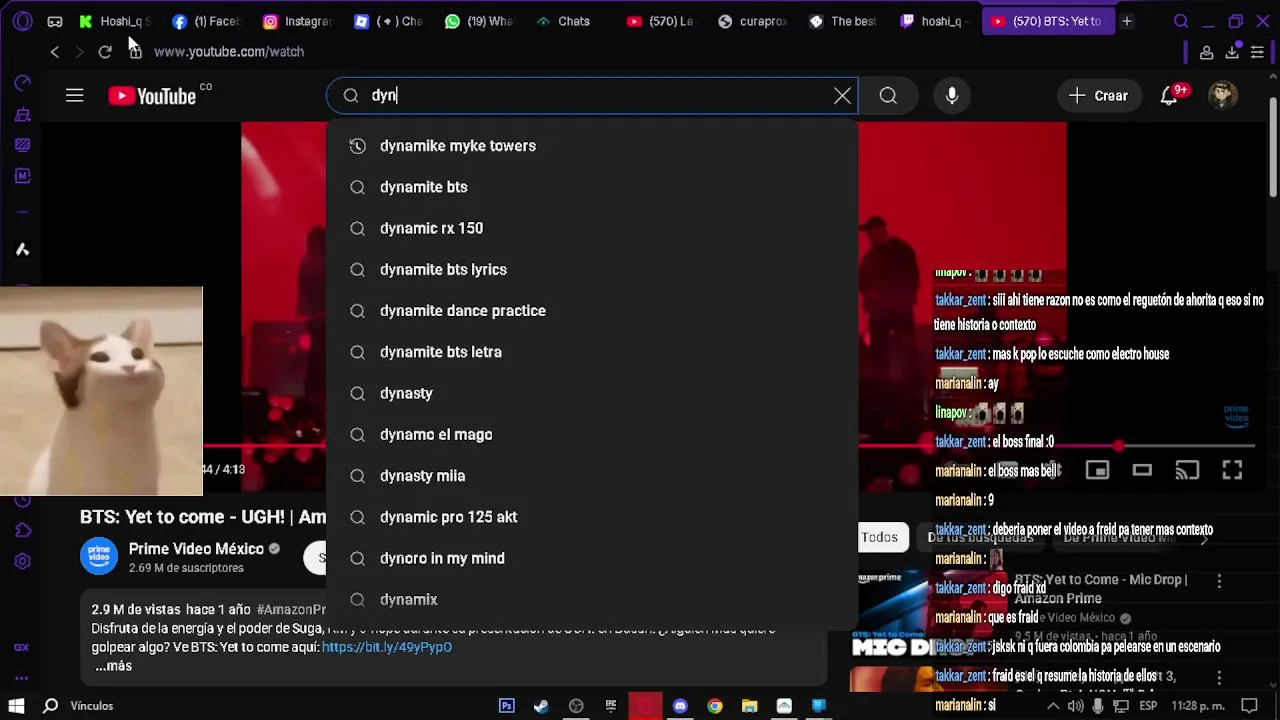This screenshot has width=1280, height=720.
Task: Launch Photoshop from the taskbar
Action: click(507, 706)
